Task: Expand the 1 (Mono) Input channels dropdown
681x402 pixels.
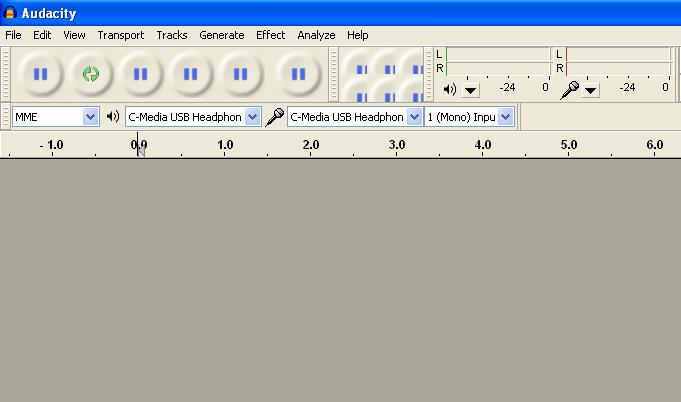Action: [506, 117]
